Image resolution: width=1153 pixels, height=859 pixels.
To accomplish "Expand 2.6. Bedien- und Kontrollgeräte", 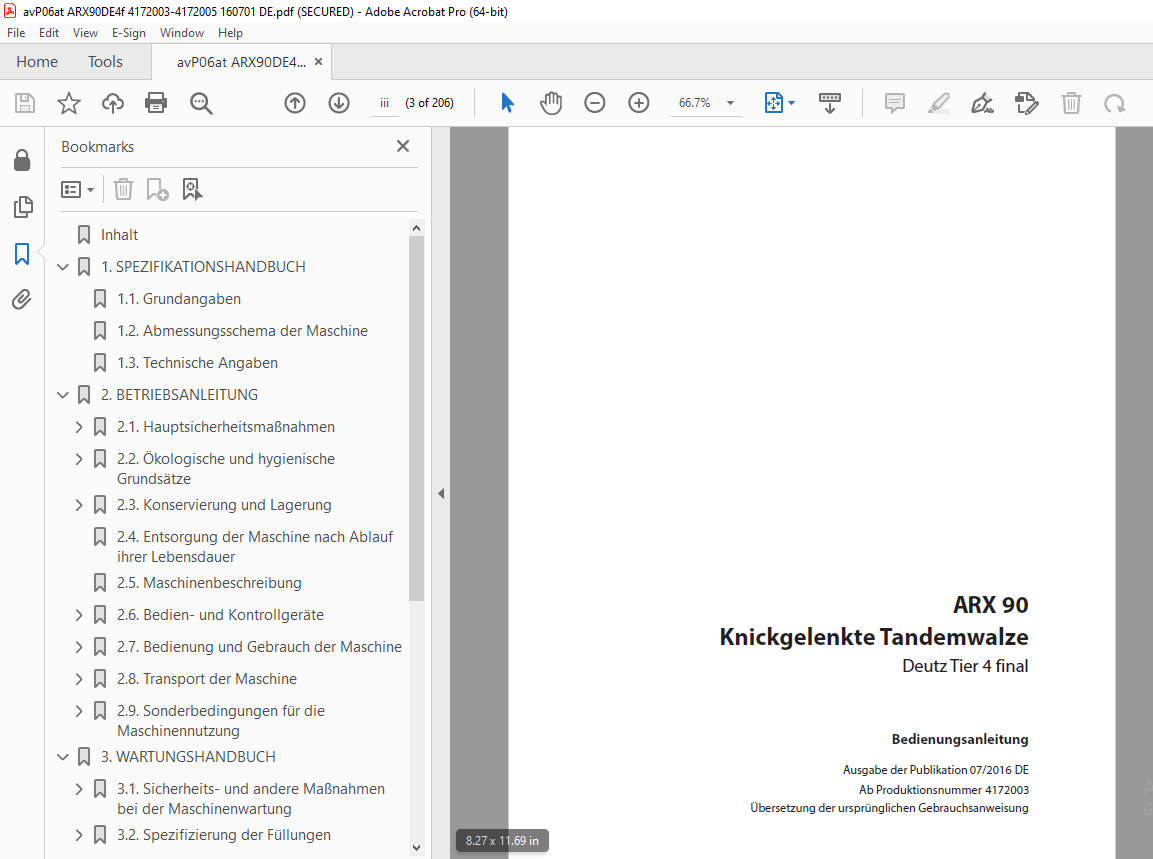I will click(79, 615).
